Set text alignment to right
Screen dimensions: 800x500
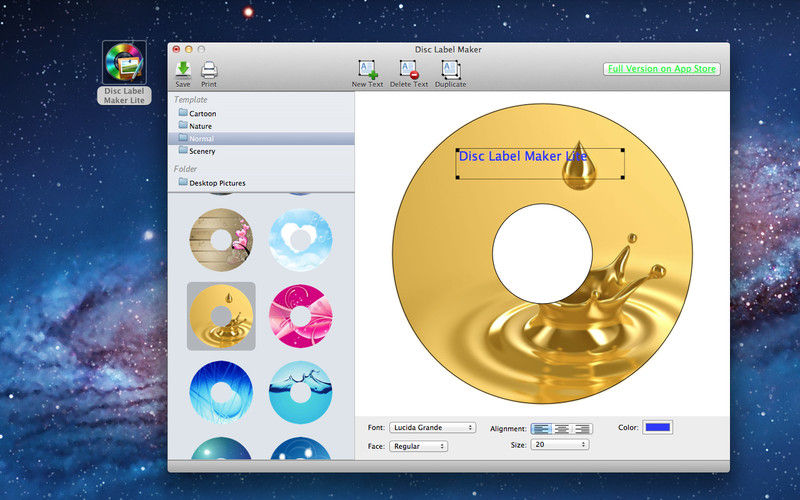click(582, 429)
